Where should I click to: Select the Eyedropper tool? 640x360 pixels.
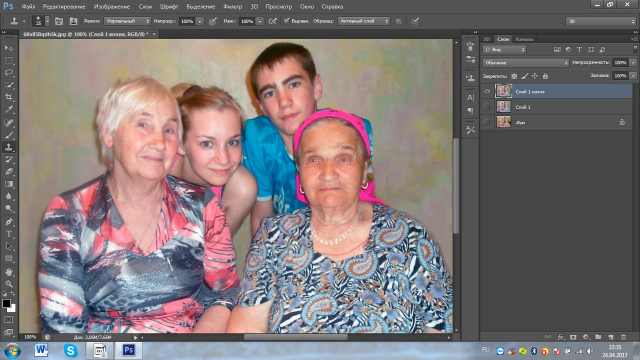(x=9, y=110)
